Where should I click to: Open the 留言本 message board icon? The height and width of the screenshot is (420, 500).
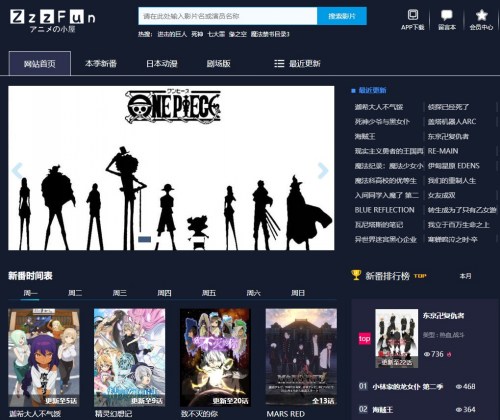[447, 15]
